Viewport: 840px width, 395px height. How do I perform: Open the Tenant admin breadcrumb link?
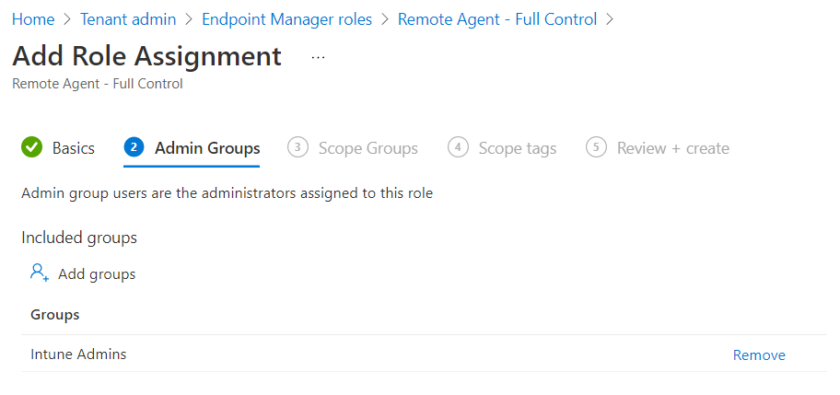tap(128, 20)
